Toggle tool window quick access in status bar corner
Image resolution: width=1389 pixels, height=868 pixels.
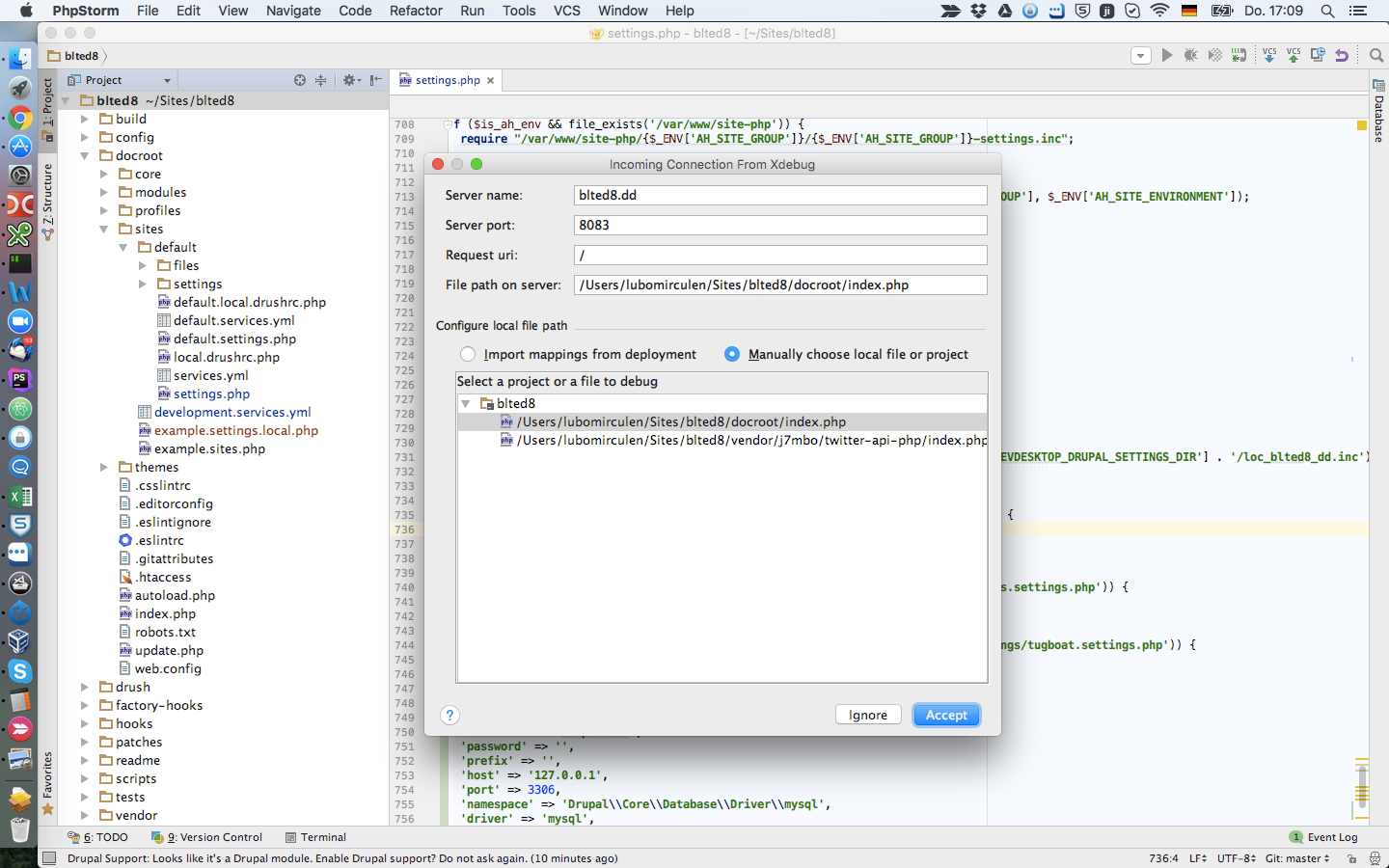pos(48,858)
